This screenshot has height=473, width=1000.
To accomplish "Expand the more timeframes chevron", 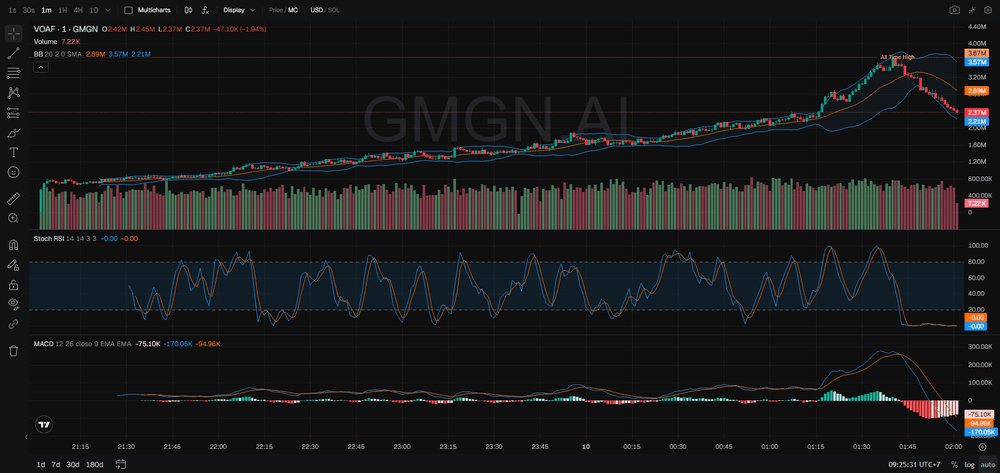I will click(107, 10).
